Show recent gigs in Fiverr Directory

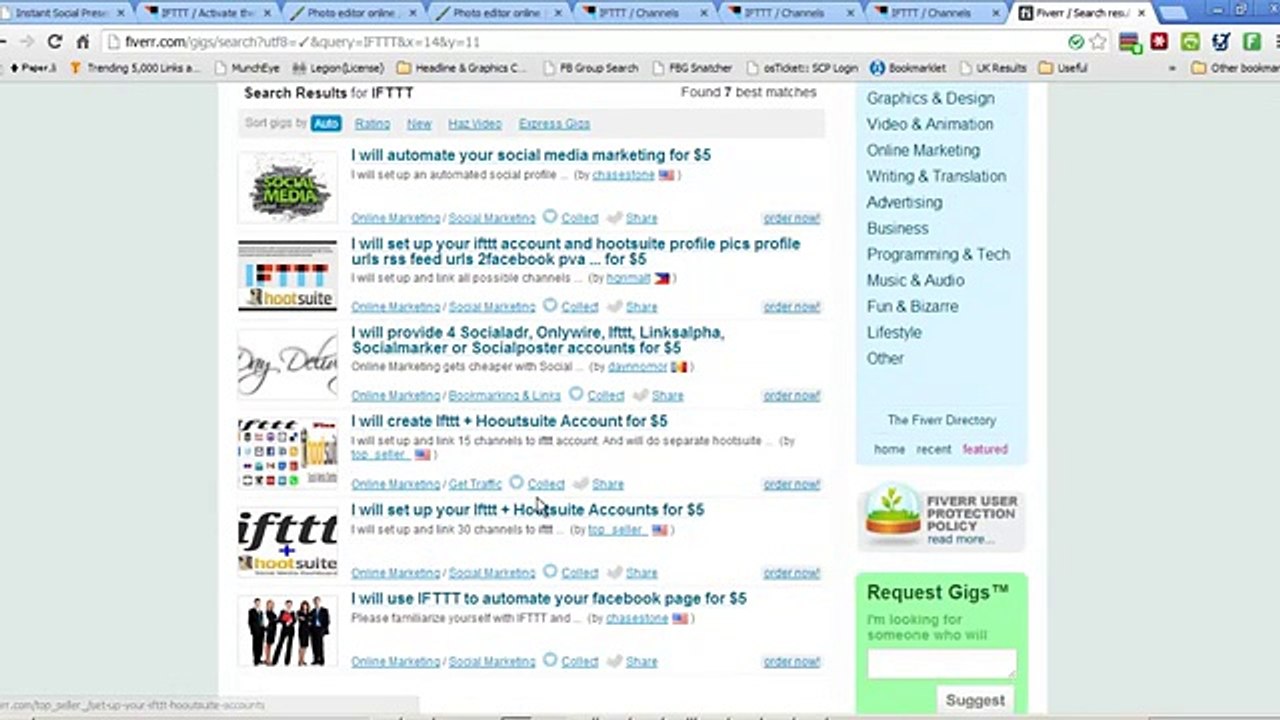tap(934, 449)
